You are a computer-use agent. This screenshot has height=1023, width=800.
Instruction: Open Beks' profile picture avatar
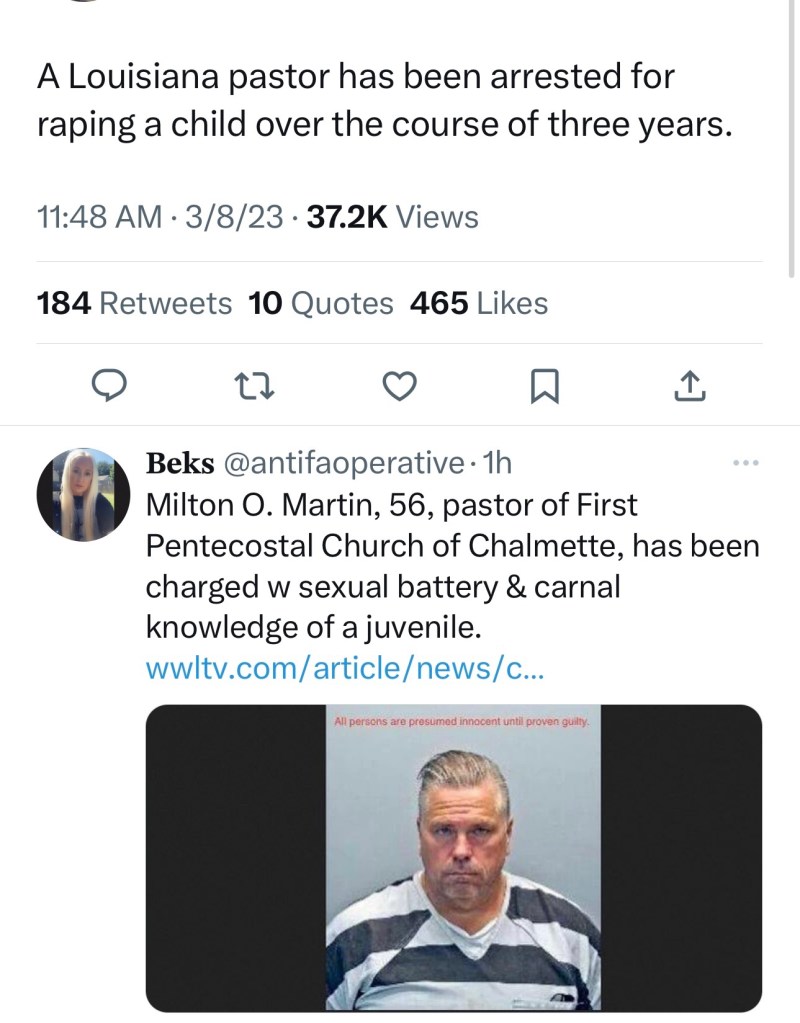[83, 495]
